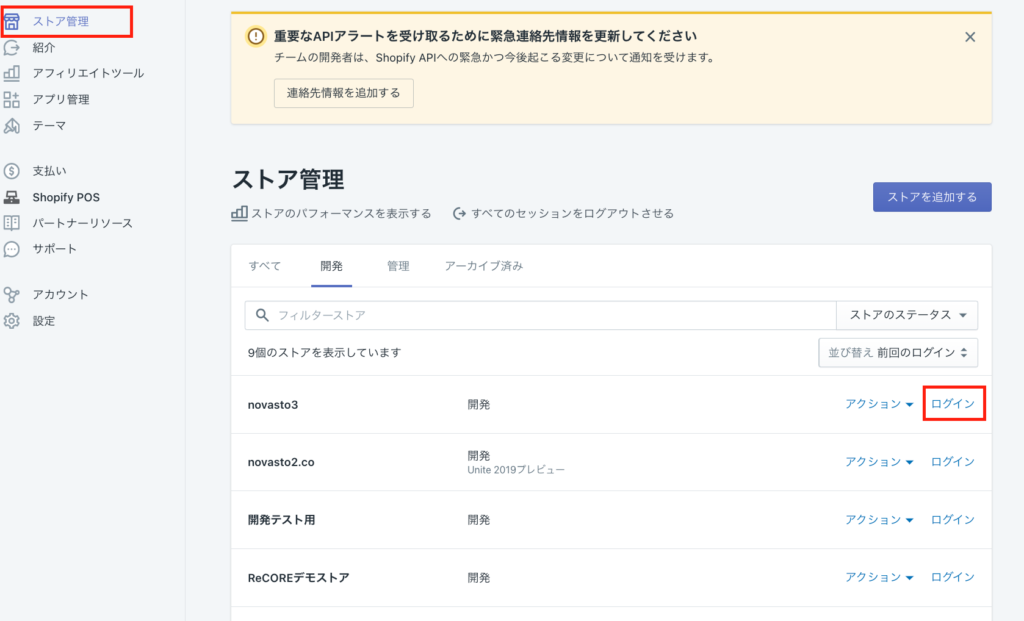Open the Shopify POS icon in sidebar
1024x621 pixels.
12,197
